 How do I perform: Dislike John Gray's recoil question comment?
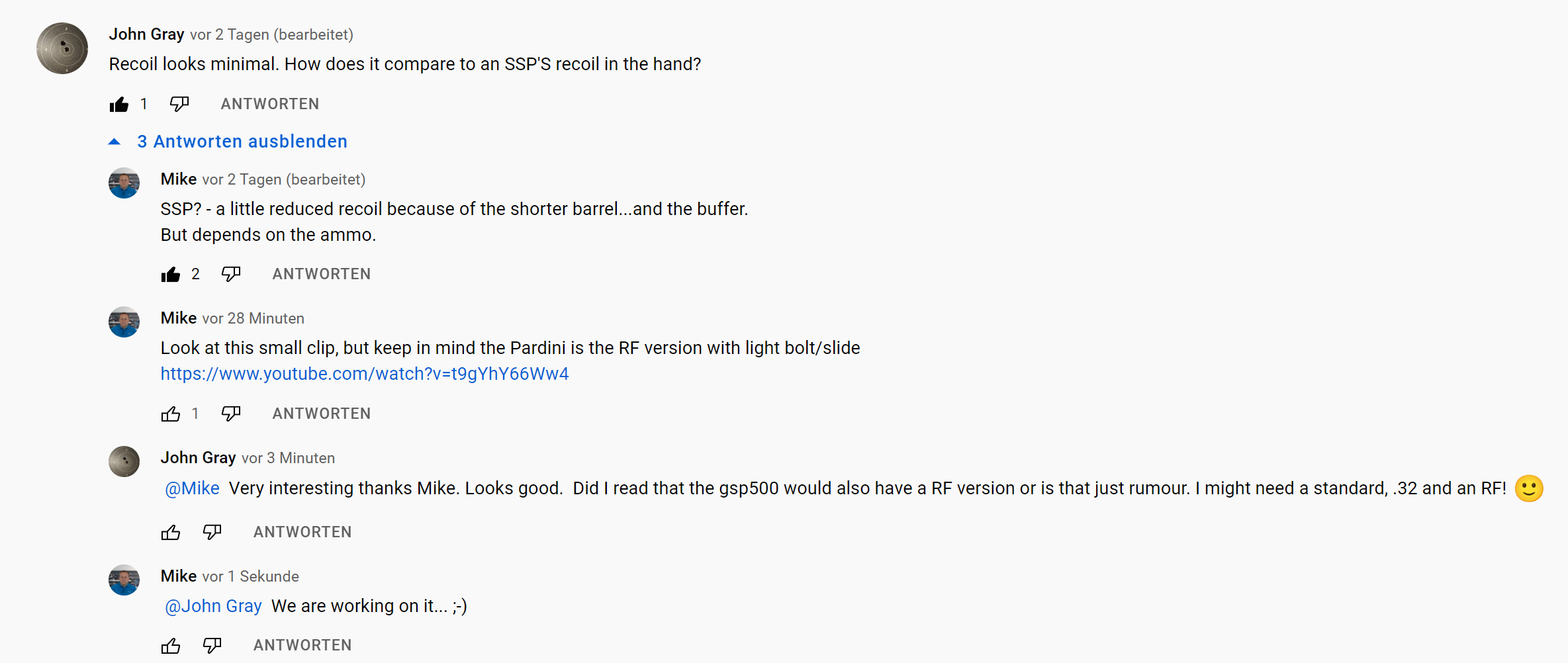coord(179,105)
